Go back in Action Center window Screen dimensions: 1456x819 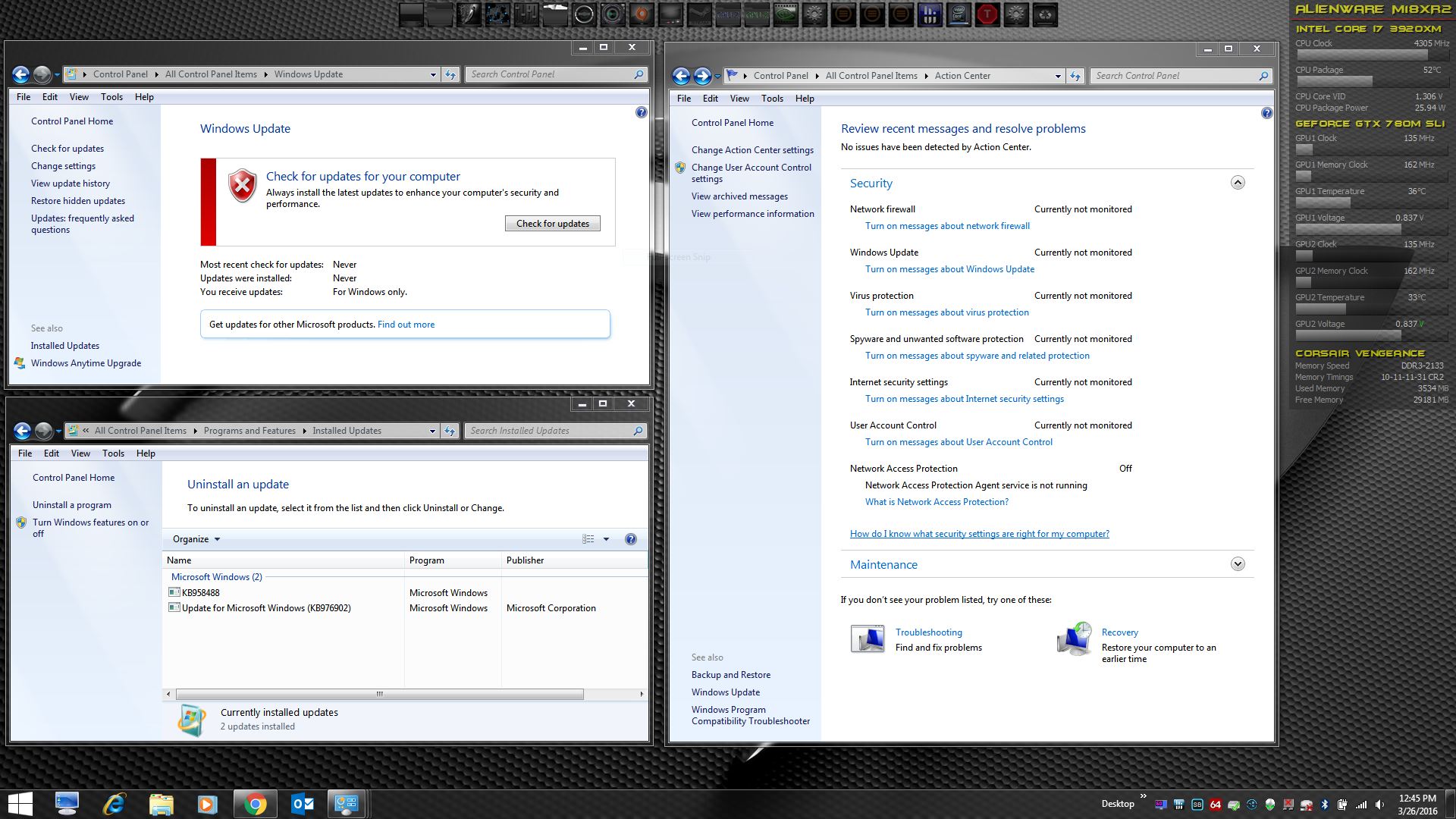coord(681,76)
